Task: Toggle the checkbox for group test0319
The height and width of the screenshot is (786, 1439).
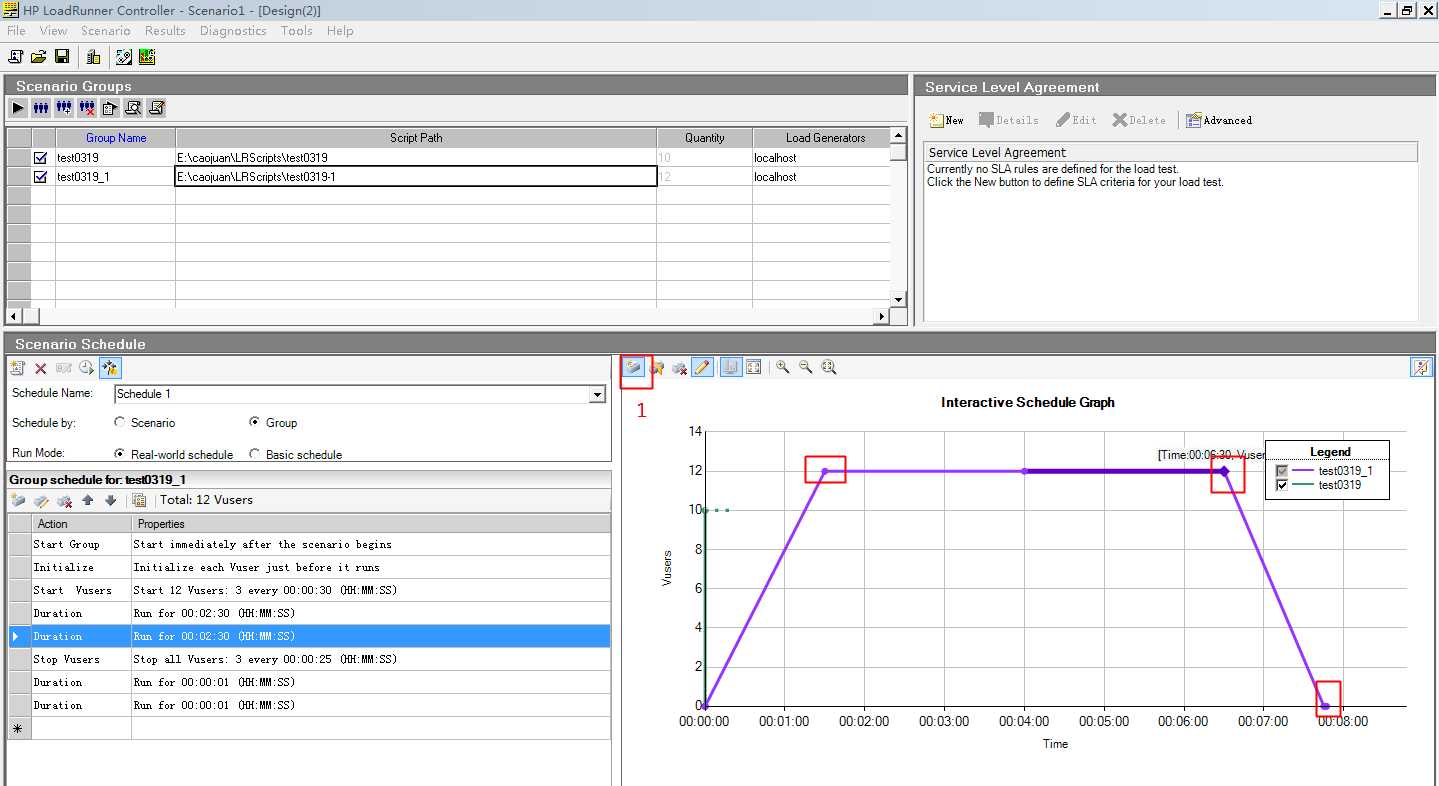Action: click(x=41, y=157)
